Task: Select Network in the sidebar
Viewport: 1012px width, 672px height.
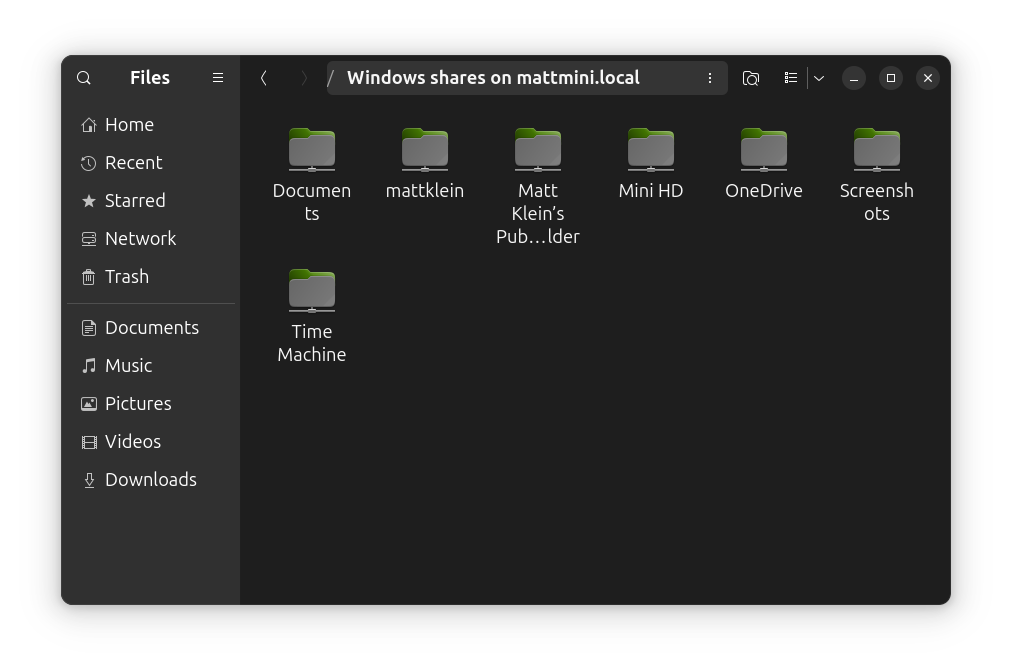Action: click(140, 239)
